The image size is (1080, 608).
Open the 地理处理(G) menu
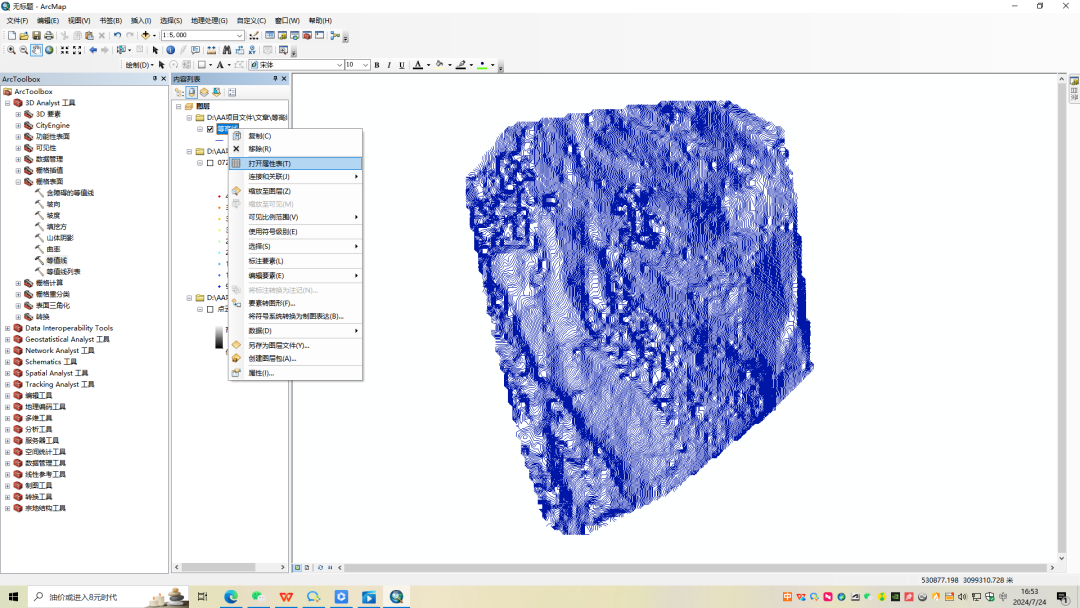pyautogui.click(x=209, y=21)
